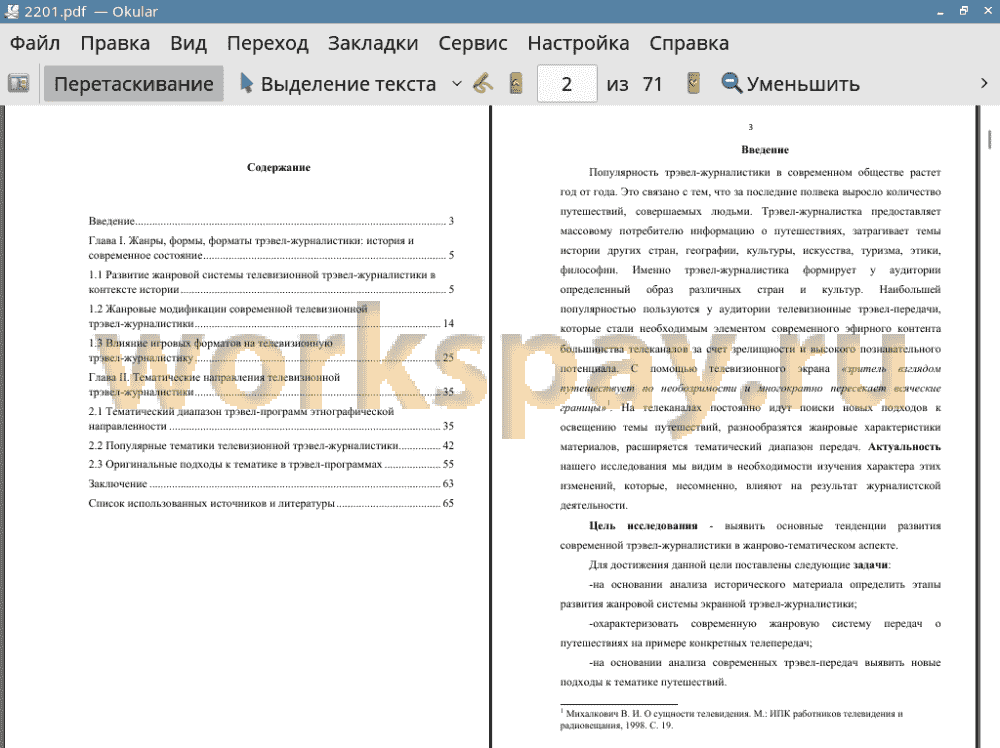The image size is (1000, 748).
Task: Open the Сервис menu
Action: [x=473, y=43]
